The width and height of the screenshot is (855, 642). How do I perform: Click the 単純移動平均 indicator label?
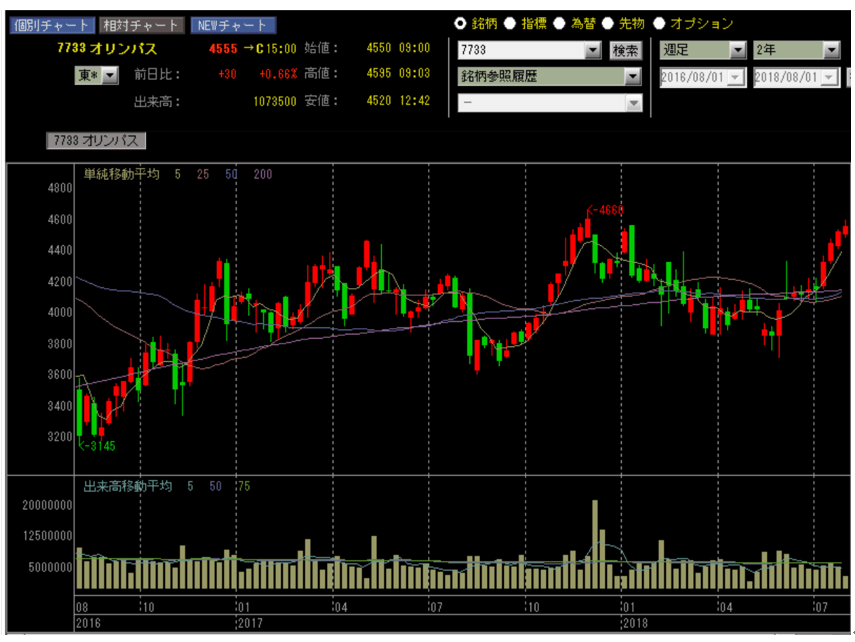click(122, 174)
